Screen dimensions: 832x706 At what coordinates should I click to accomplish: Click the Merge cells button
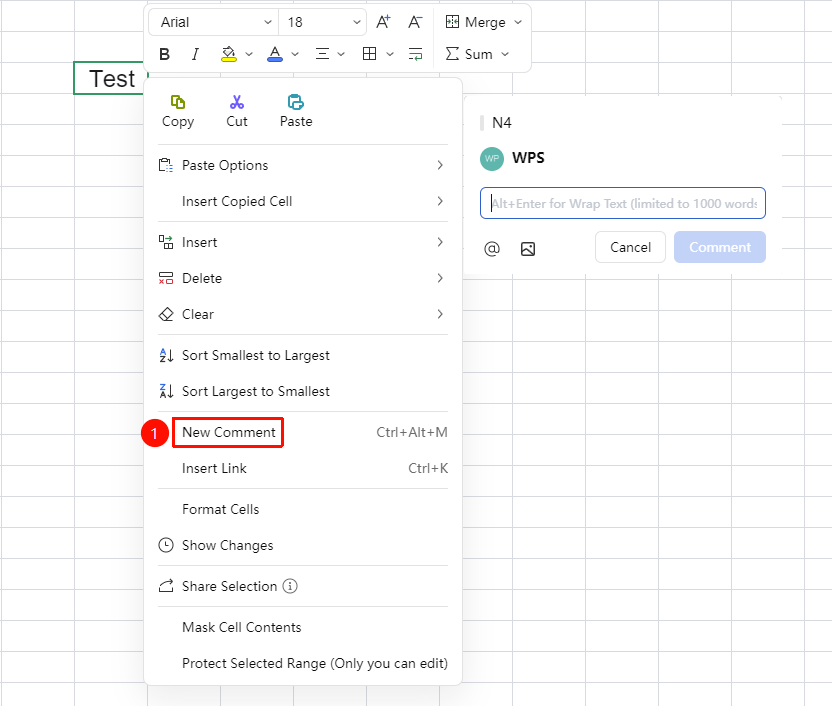(x=475, y=22)
